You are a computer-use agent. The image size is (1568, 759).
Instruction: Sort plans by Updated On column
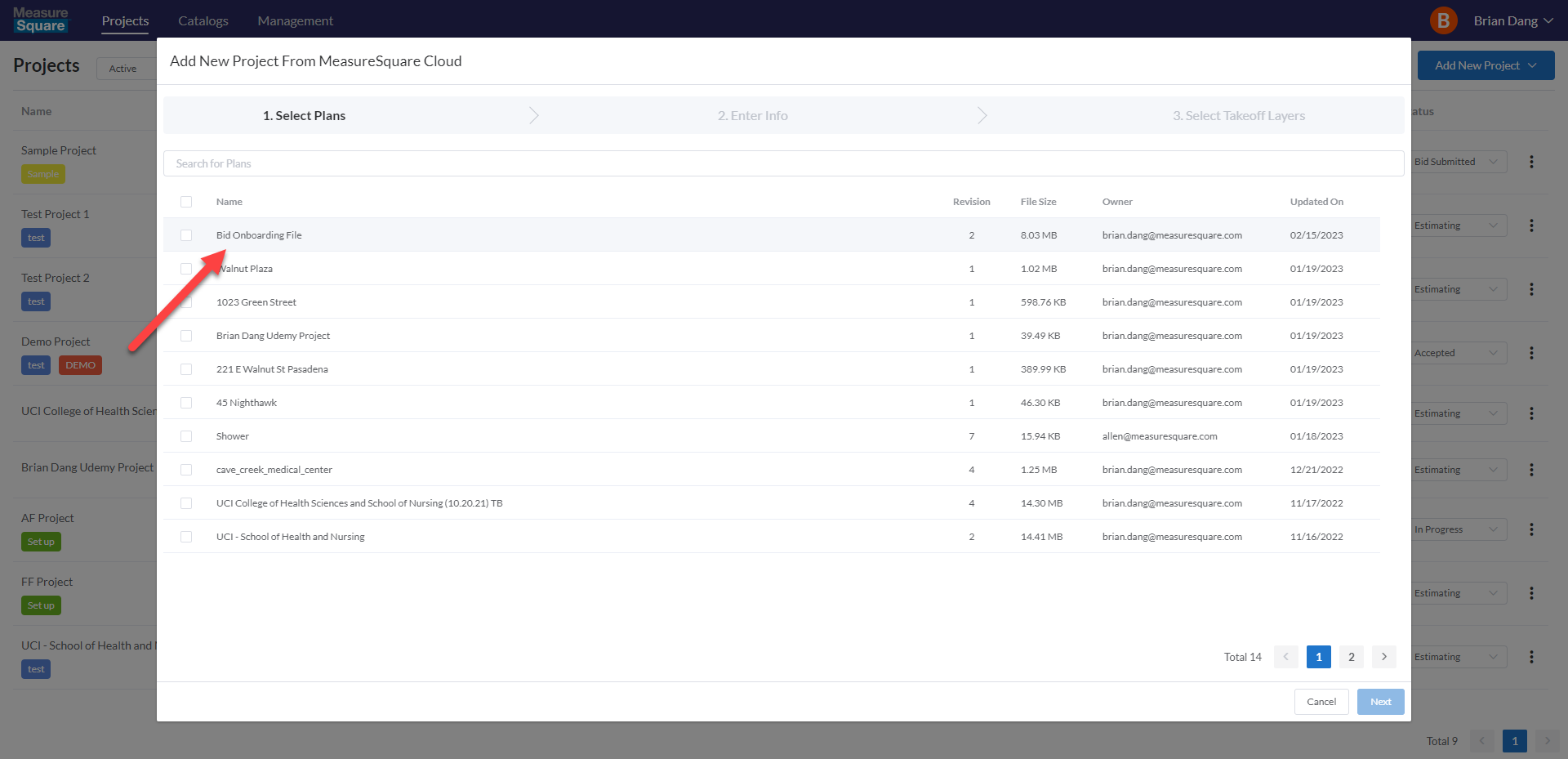coord(1316,202)
